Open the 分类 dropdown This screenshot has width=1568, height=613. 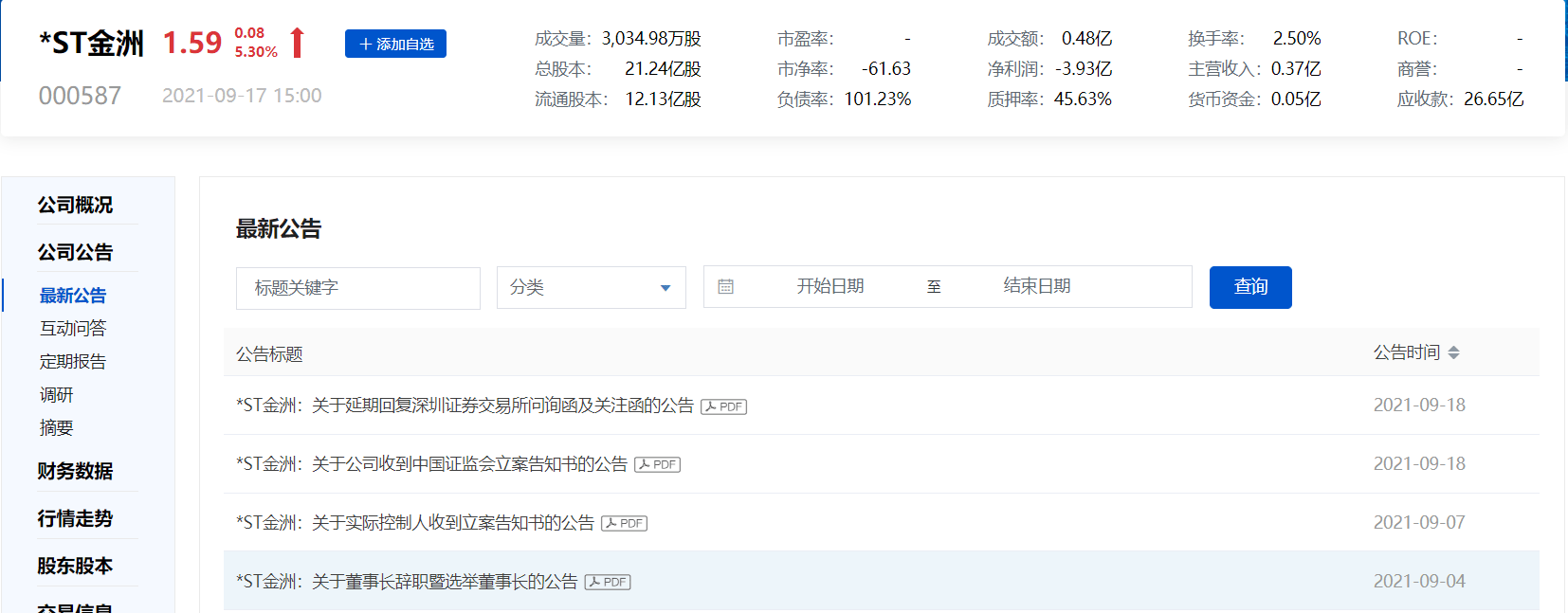pyautogui.click(x=592, y=287)
